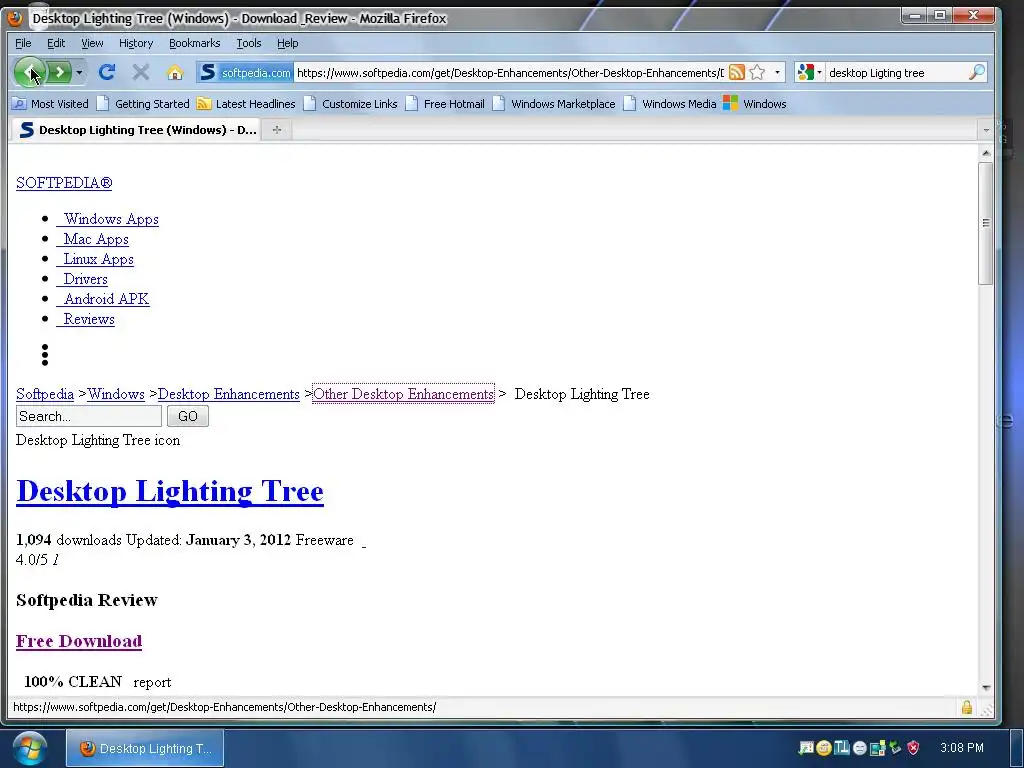Open the Free Hotmail bookmark

445,104
